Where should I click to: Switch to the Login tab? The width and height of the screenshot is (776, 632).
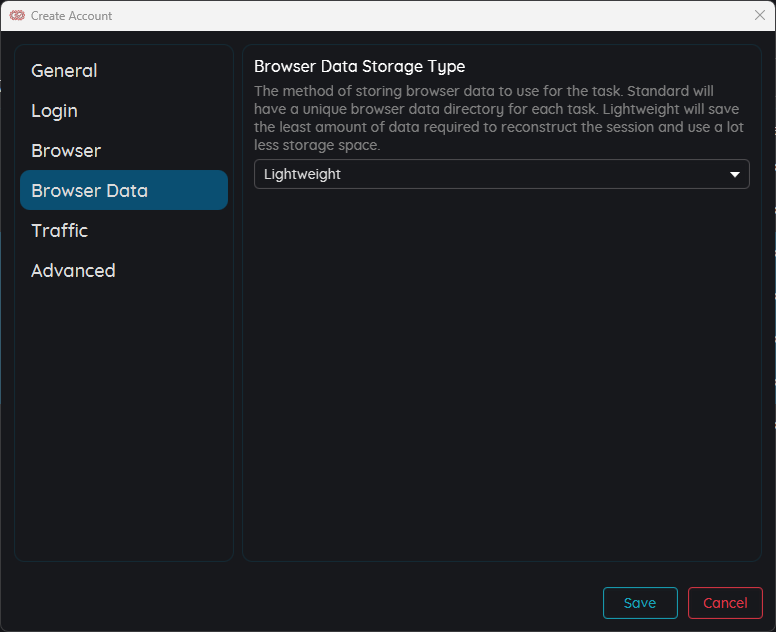click(54, 111)
